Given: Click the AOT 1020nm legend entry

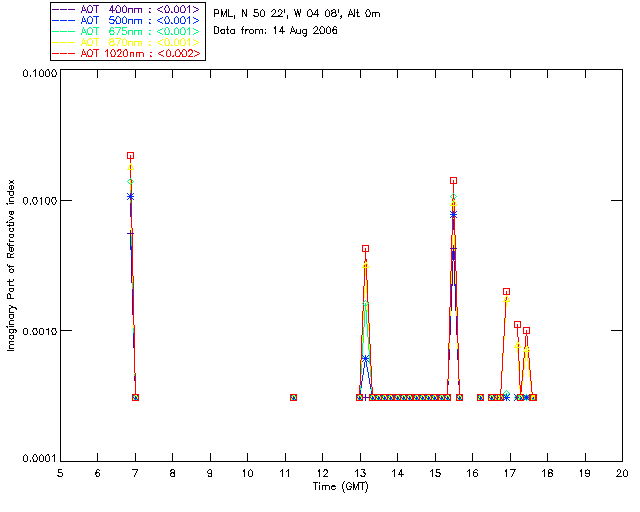Looking at the screenshot, I should point(127,53).
